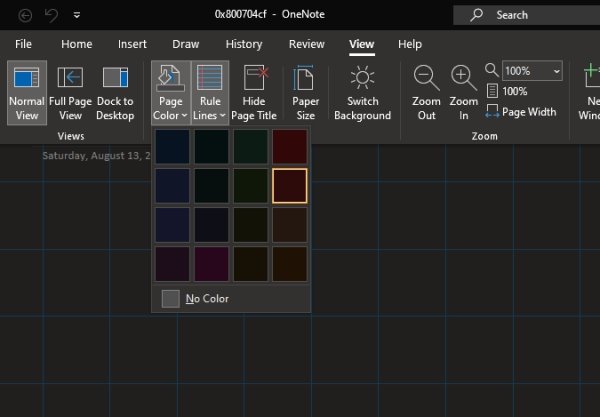The height and width of the screenshot is (417, 600).
Task: Pick the highlighted dark red swatch
Action: point(290,185)
